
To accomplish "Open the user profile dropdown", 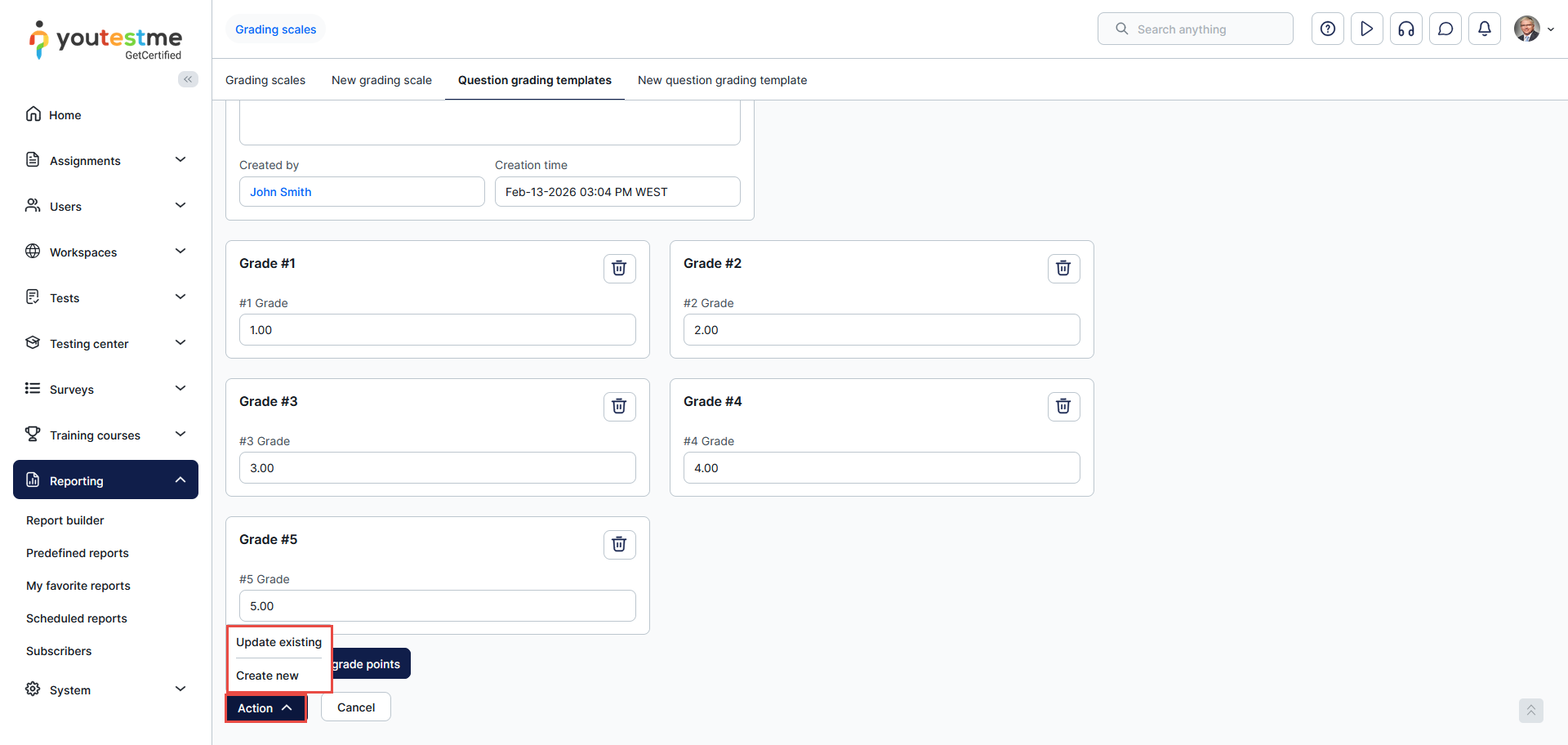I will (1534, 29).
